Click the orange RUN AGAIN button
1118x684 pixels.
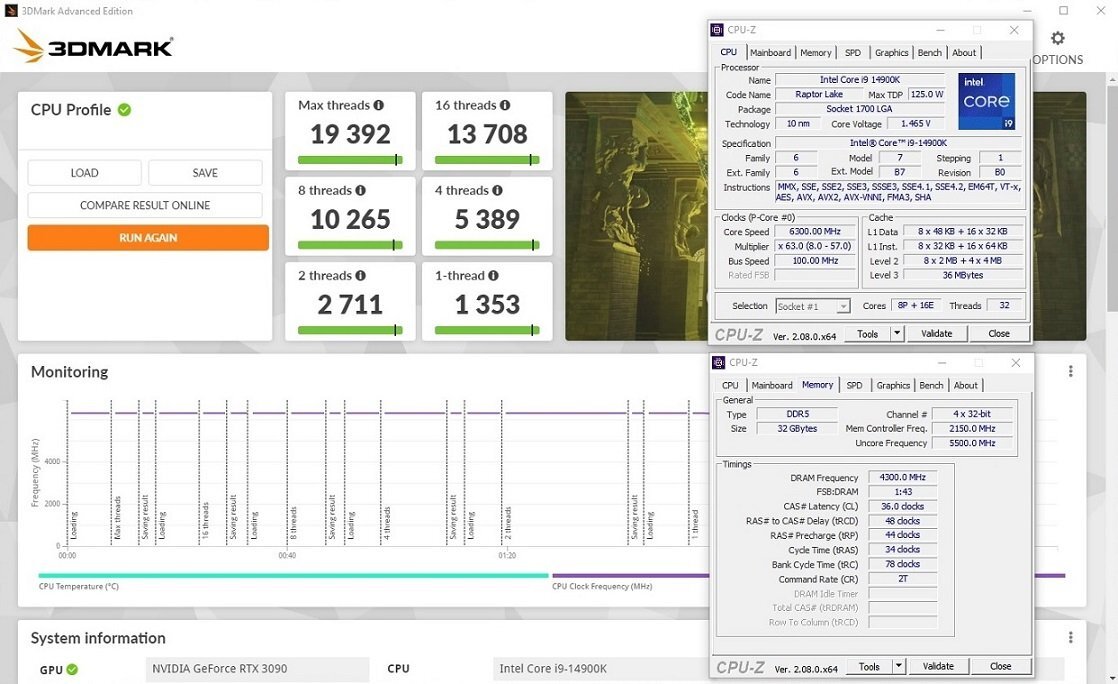click(148, 238)
